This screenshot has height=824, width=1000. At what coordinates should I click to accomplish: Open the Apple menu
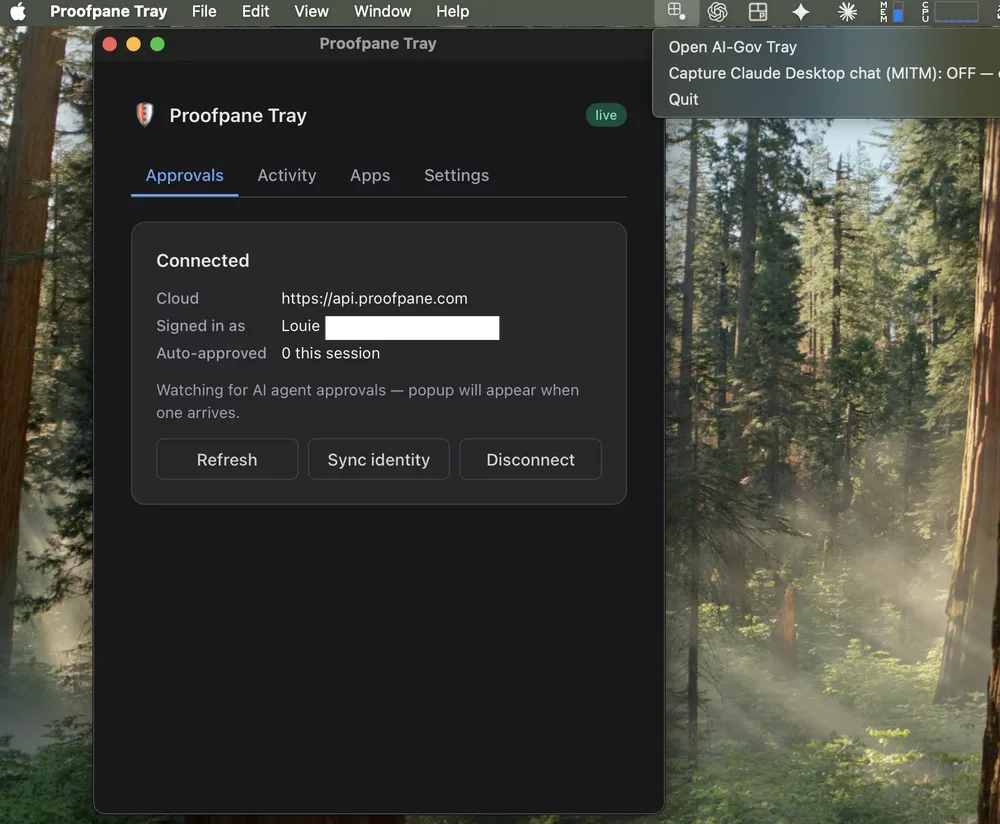coord(18,11)
